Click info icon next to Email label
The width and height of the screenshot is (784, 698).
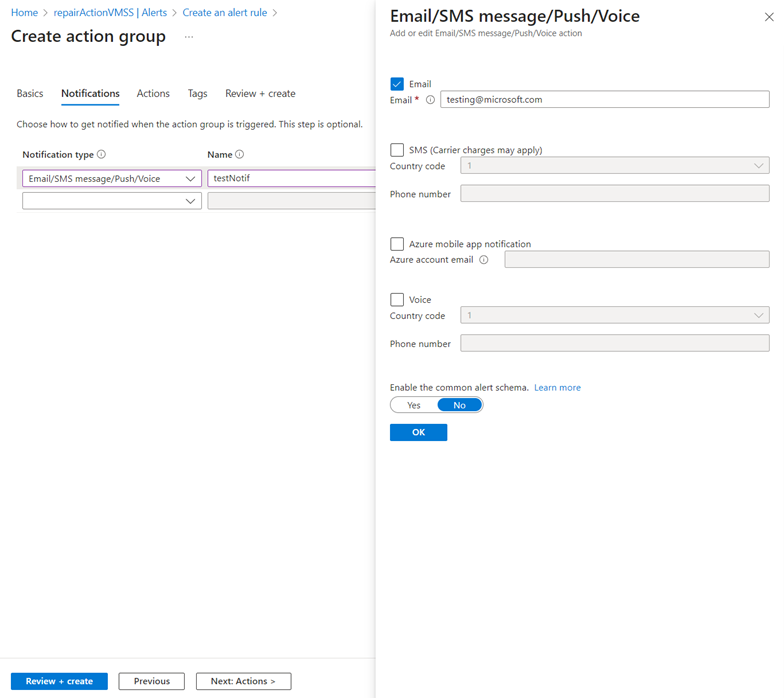point(430,100)
